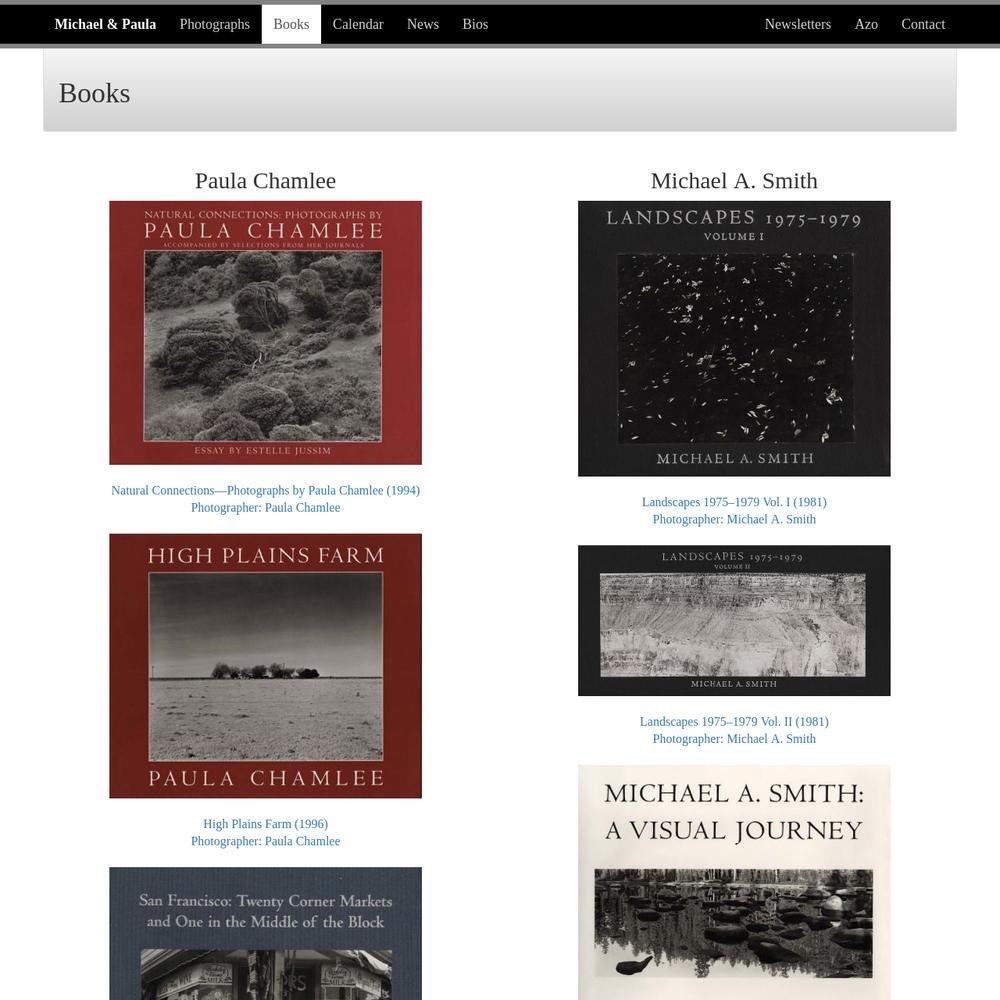The width and height of the screenshot is (1000, 1000).
Task: Open the Newsletters page
Action: (798, 24)
